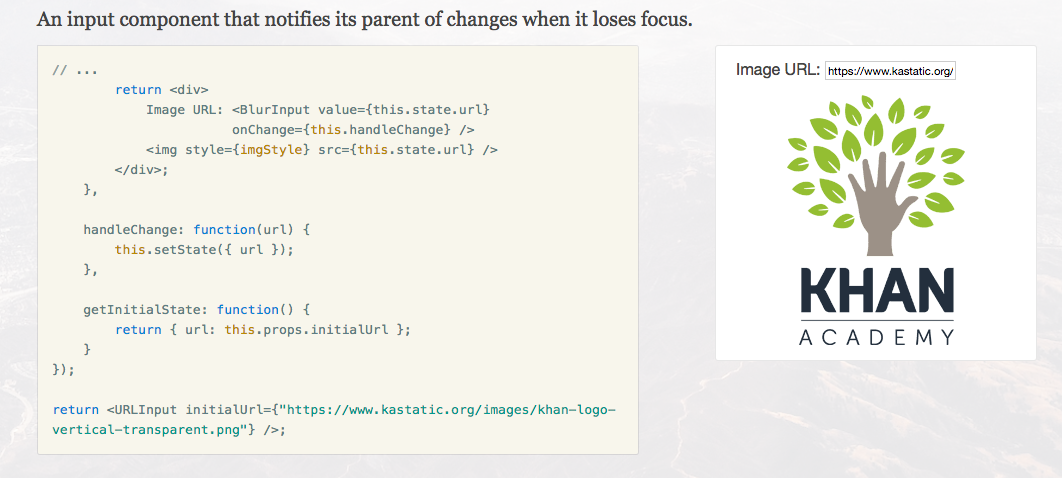This screenshot has width=1062, height=478.
Task: Click the this.props.initialUrl return line
Action: pyautogui.click(x=262, y=330)
